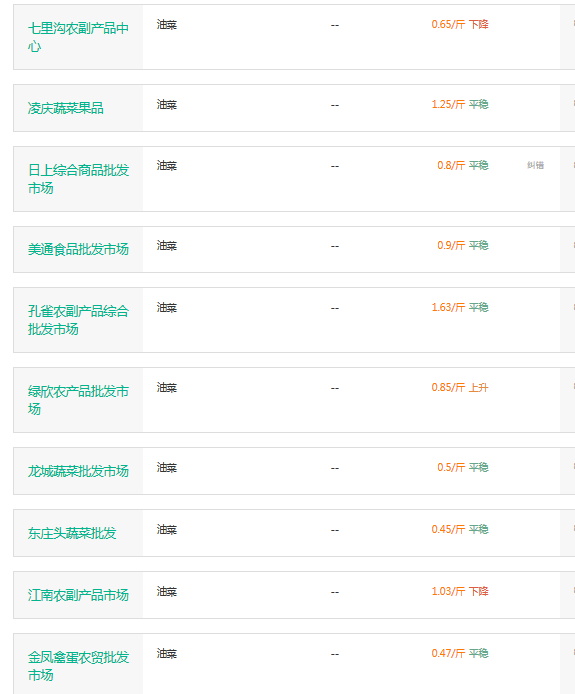Viewport: 575px width, 694px height.
Task: Click the 0.47/斤 平稳 price entry
Action: tap(460, 653)
